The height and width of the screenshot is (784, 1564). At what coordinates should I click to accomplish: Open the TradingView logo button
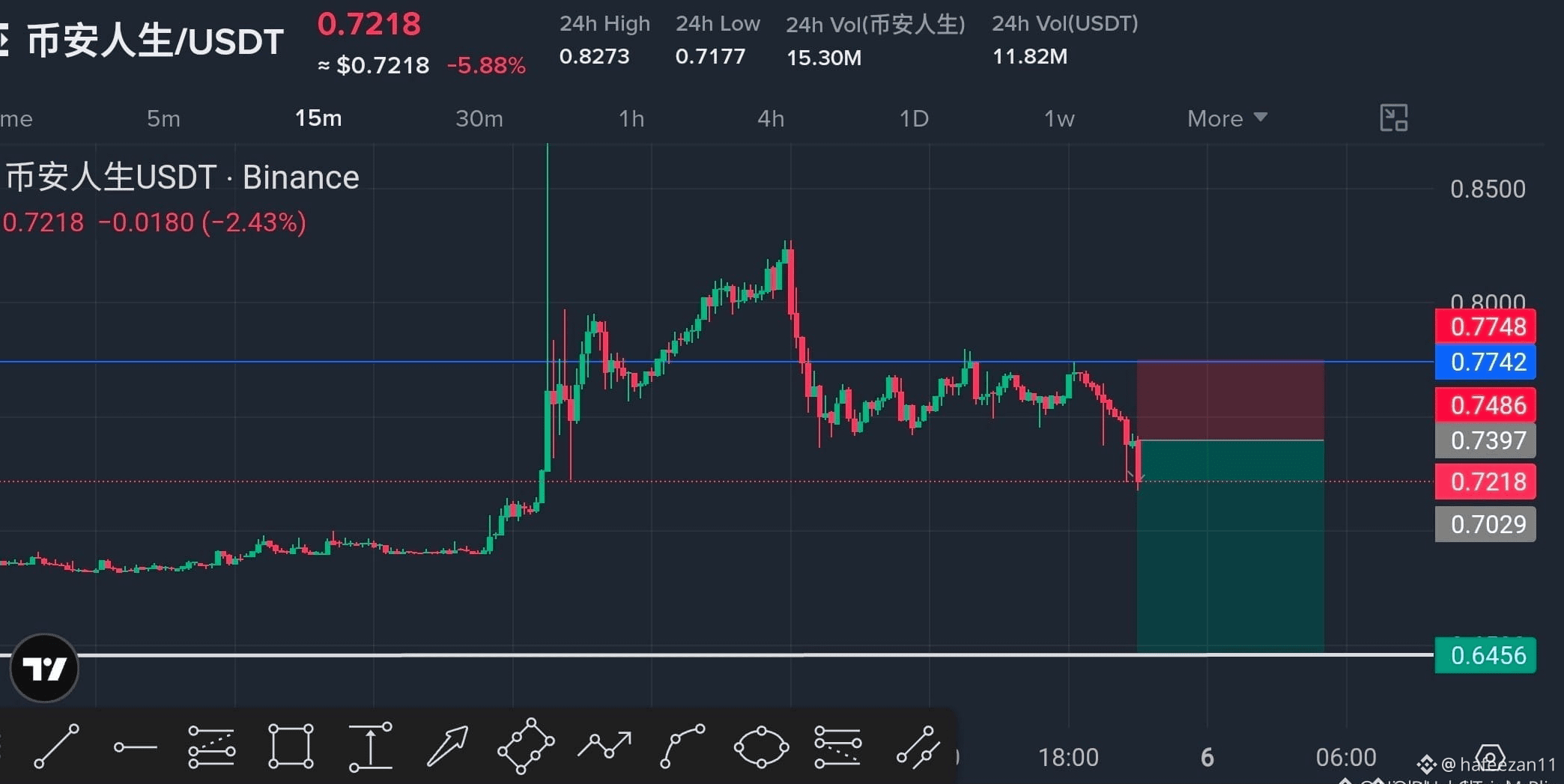[x=45, y=667]
